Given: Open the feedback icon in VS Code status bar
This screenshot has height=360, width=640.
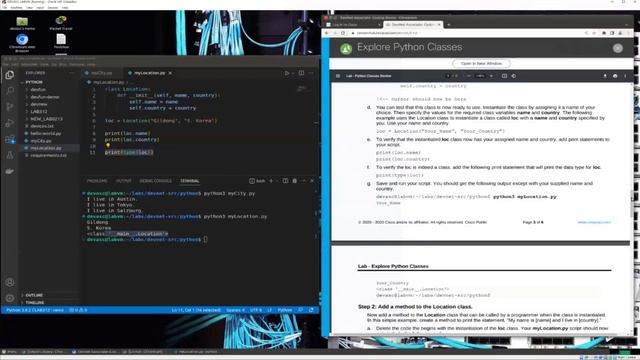Looking at the screenshot, I should tap(300, 310).
